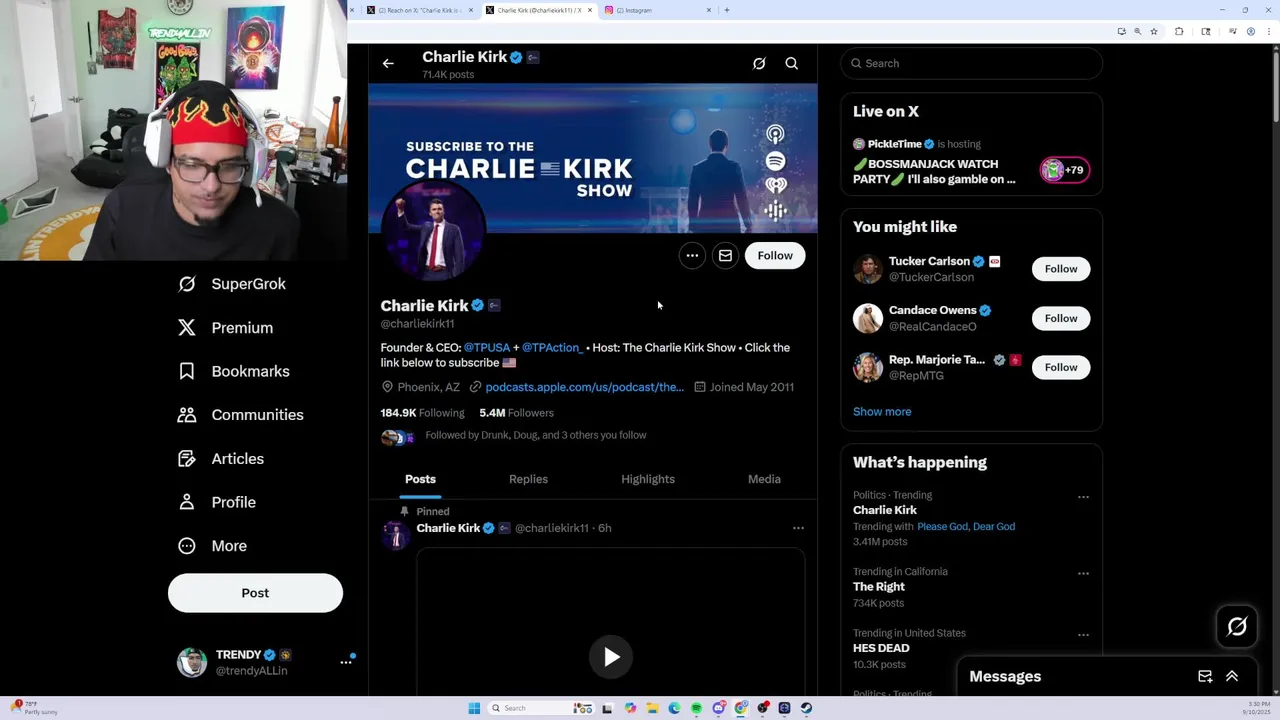
Task: Compose new message in Messages drawer
Action: pos(1205,677)
